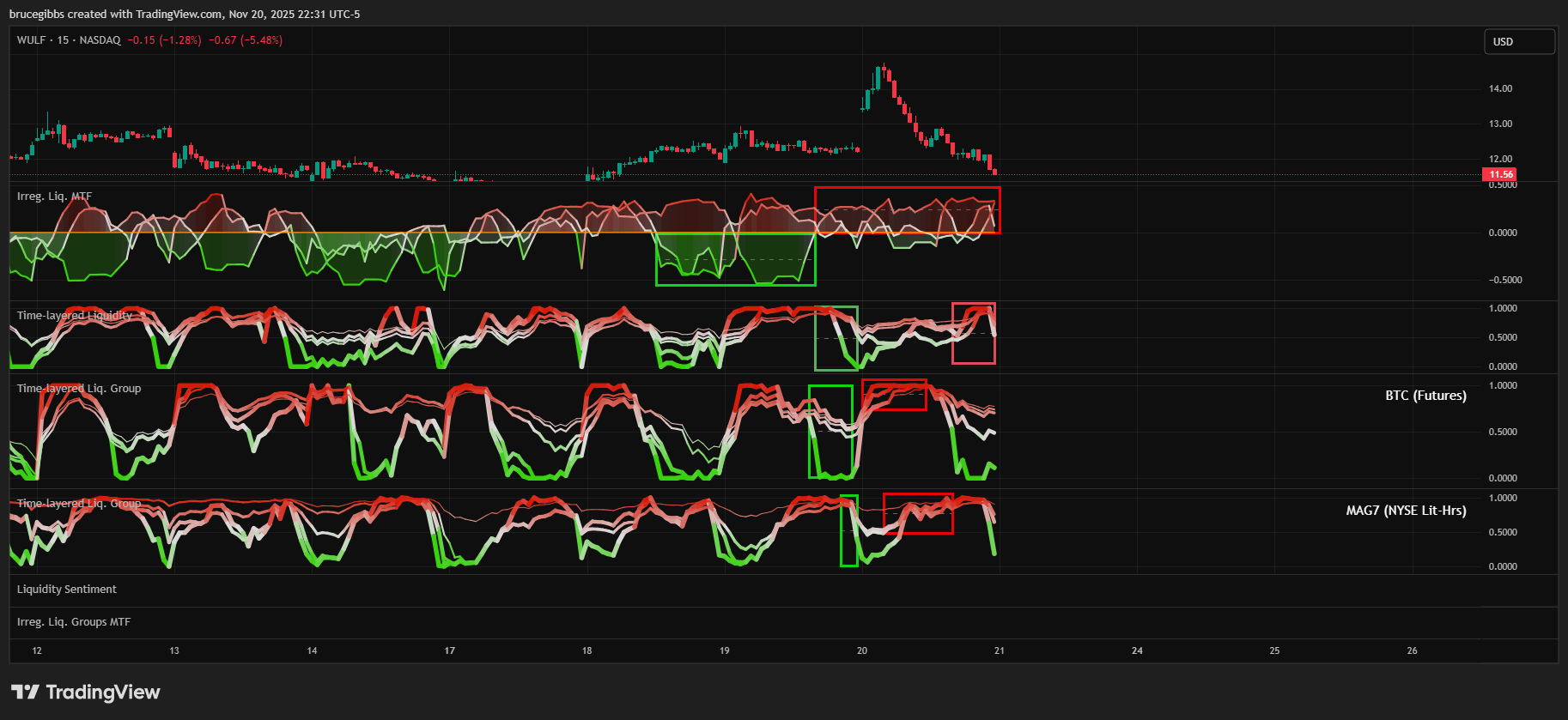
Task: Click the 14.00 price scale level
Action: (x=1500, y=88)
